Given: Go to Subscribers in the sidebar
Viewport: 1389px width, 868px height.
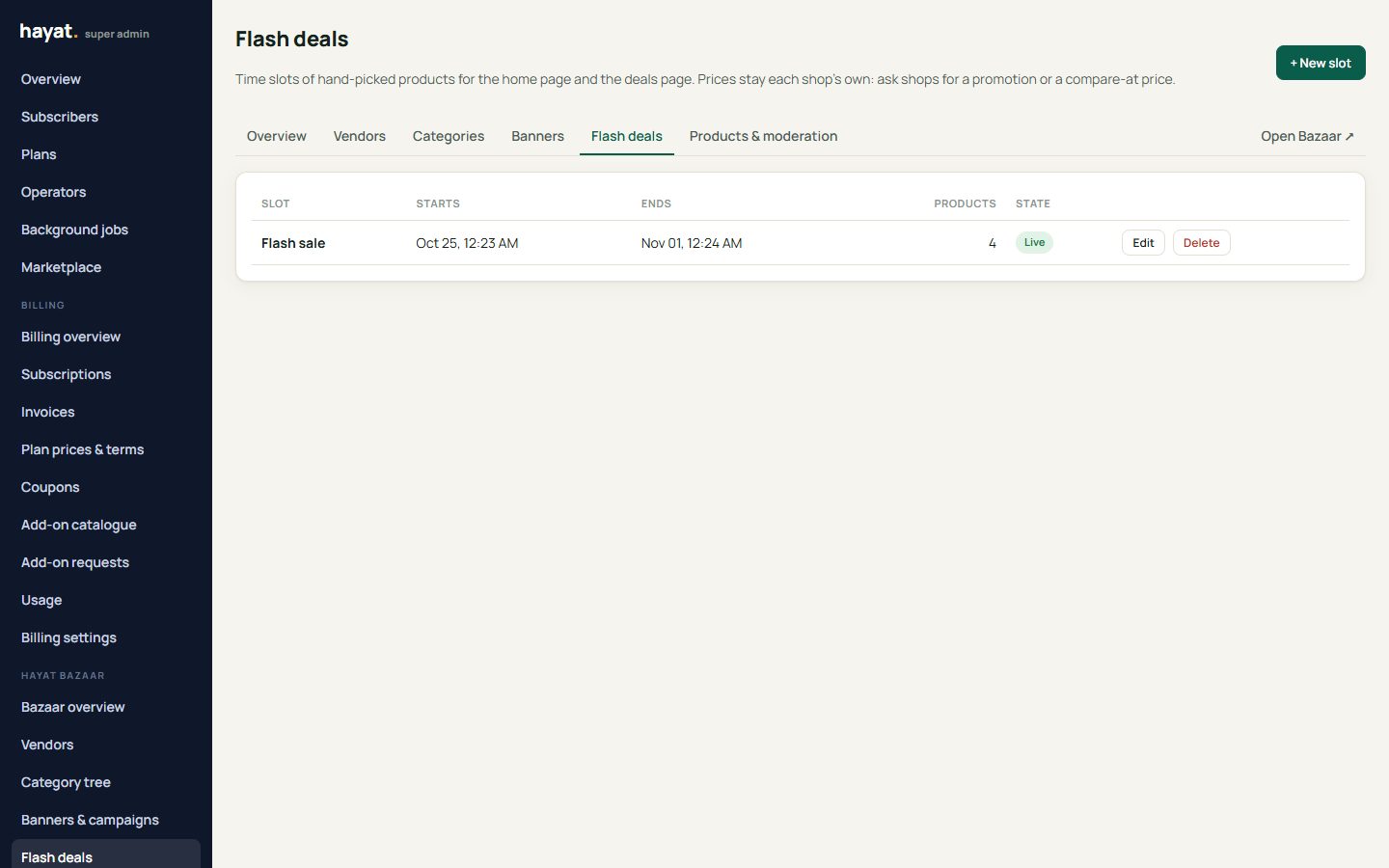Looking at the screenshot, I should [60, 117].
